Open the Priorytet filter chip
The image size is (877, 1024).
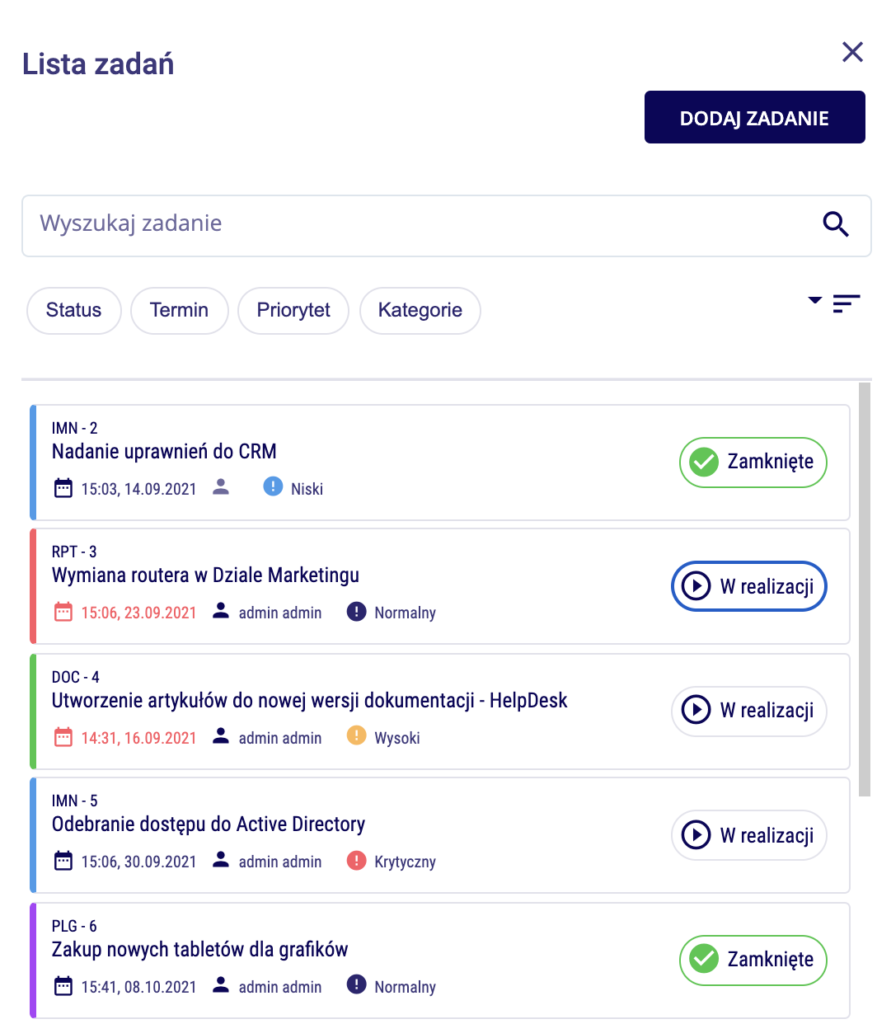pyautogui.click(x=293, y=310)
